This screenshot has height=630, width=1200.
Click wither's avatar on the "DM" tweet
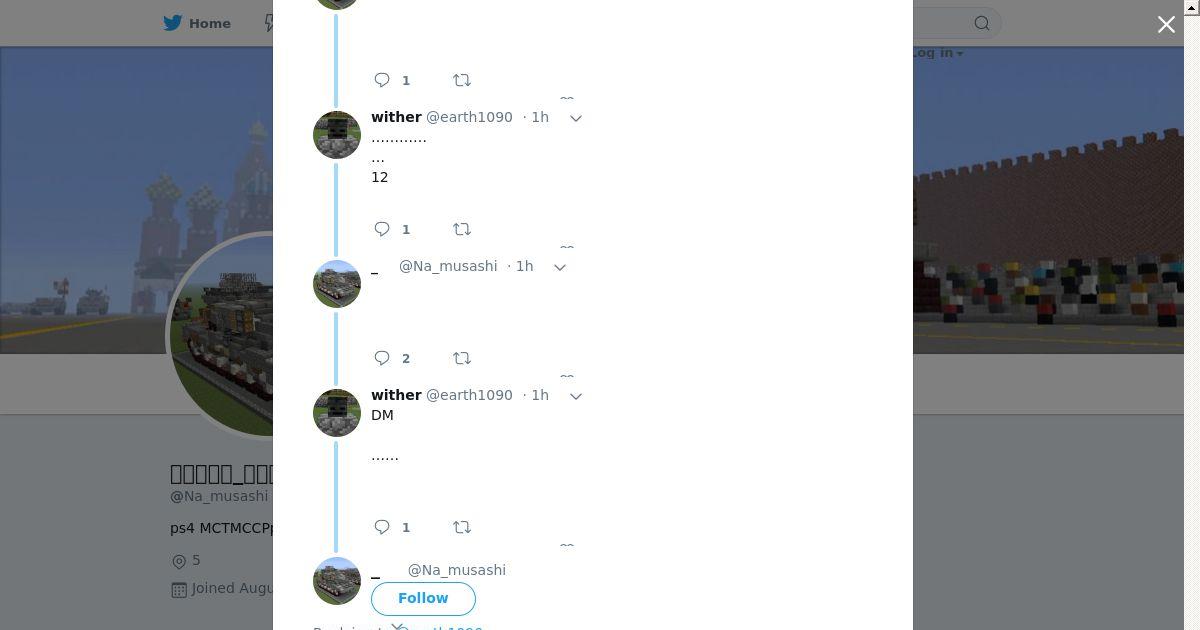click(337, 413)
